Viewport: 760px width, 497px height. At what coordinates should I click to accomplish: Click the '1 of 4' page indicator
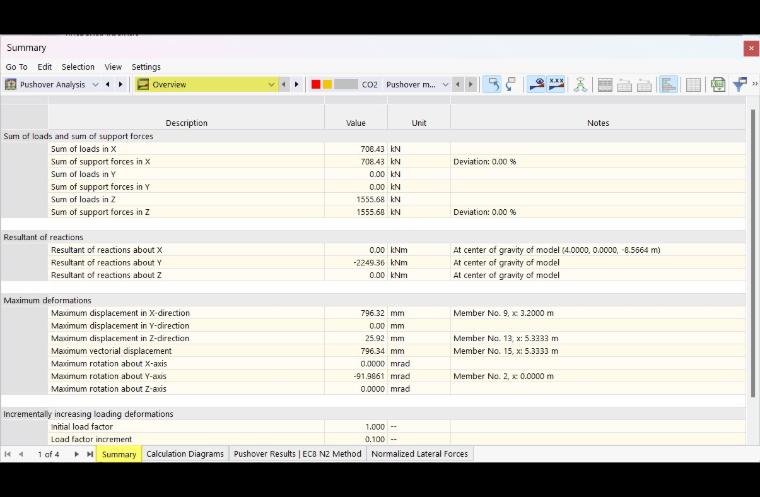click(48, 454)
